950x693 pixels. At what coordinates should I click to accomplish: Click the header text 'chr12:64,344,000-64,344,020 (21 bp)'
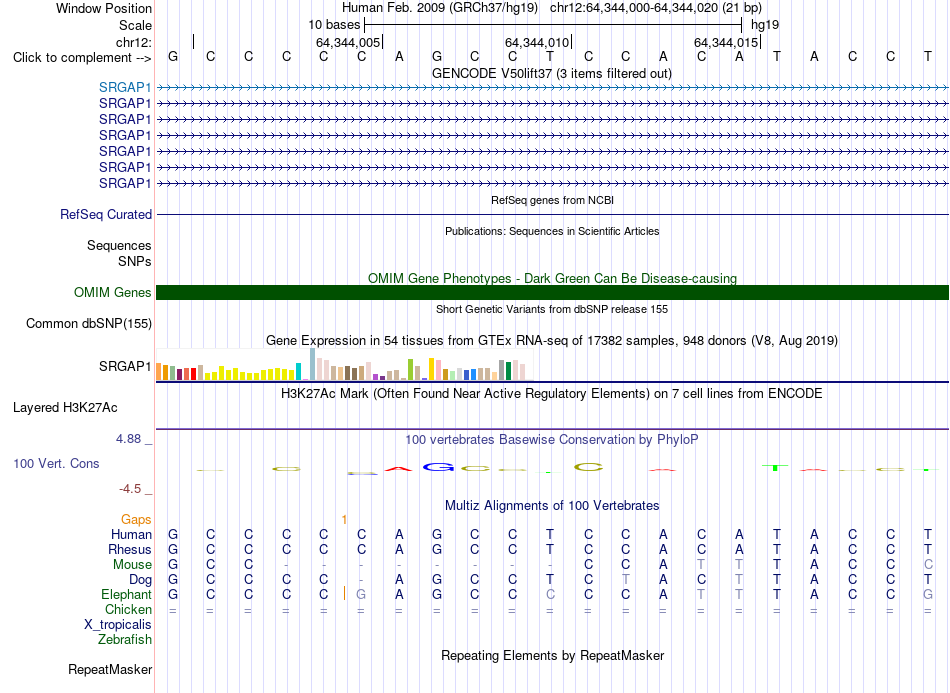(x=656, y=8)
